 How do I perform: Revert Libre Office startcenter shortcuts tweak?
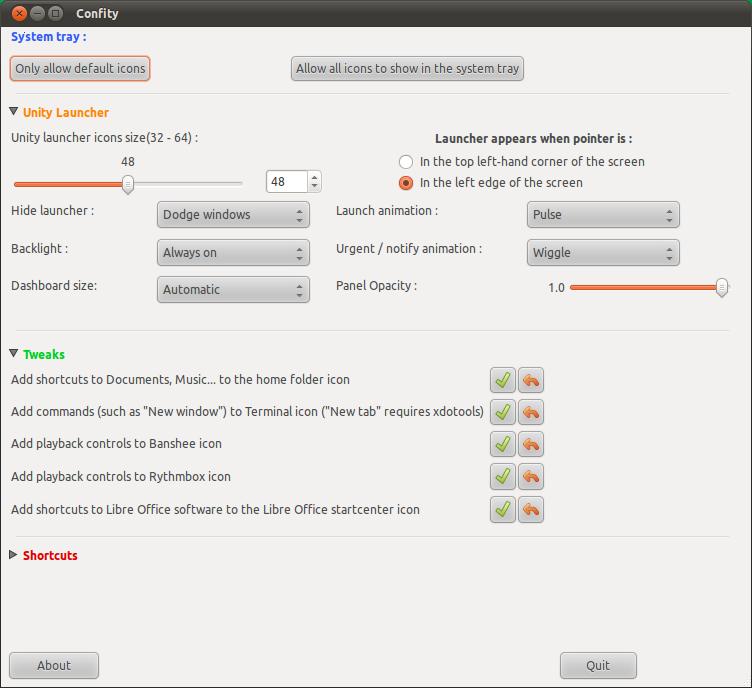[531, 509]
